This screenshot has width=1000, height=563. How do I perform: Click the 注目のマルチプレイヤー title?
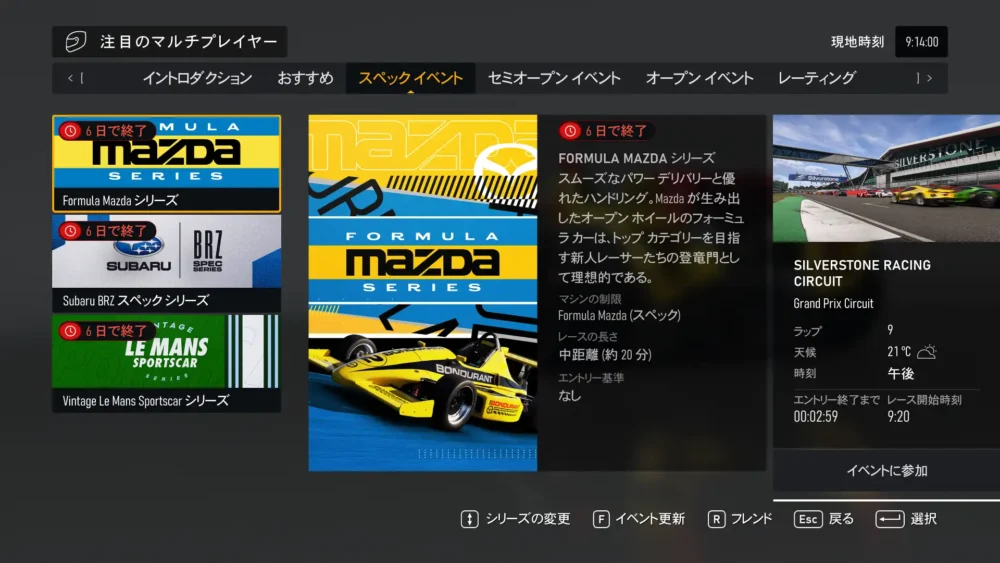[x=189, y=42]
